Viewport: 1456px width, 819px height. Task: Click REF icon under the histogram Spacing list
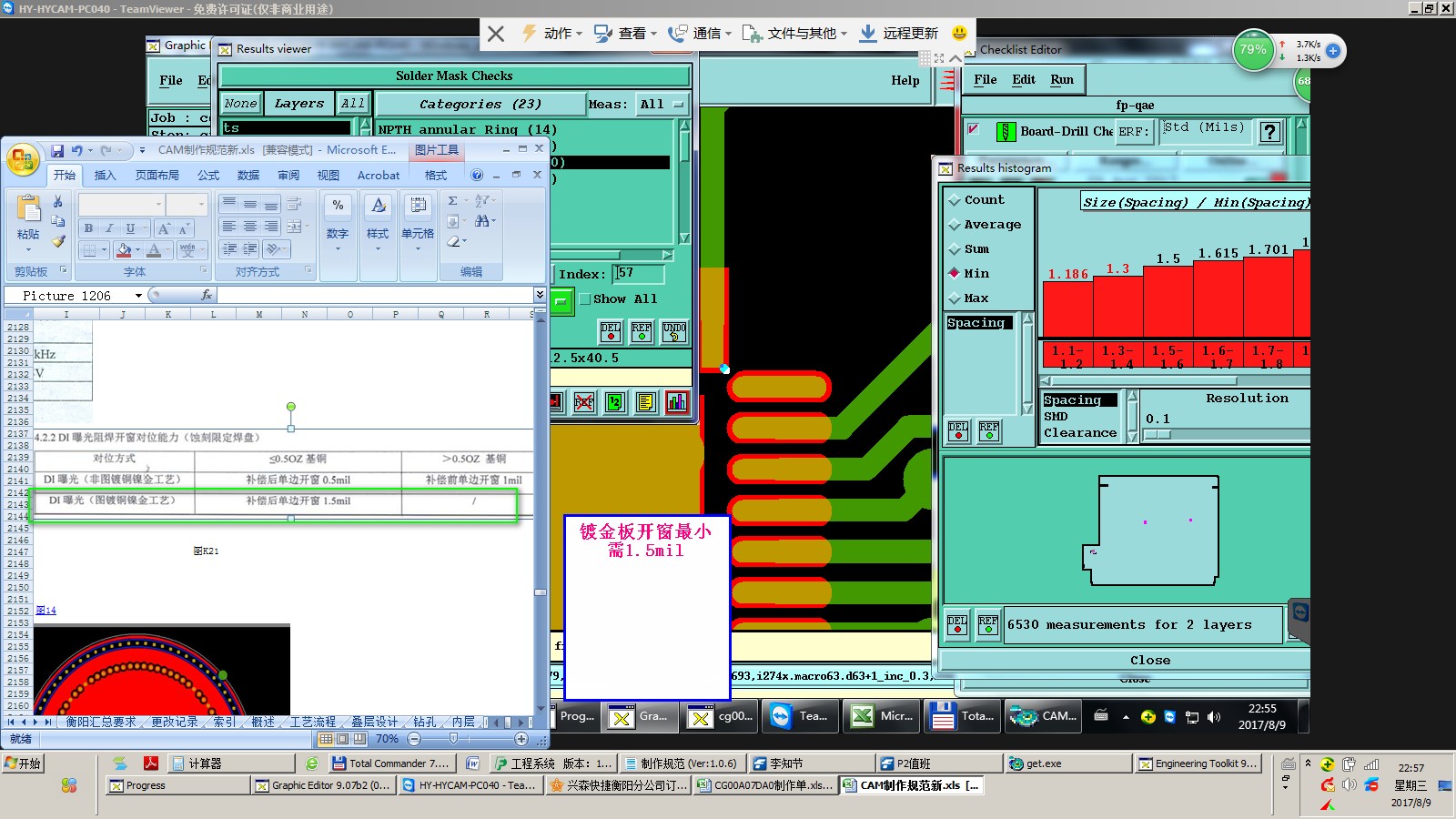tap(989, 430)
